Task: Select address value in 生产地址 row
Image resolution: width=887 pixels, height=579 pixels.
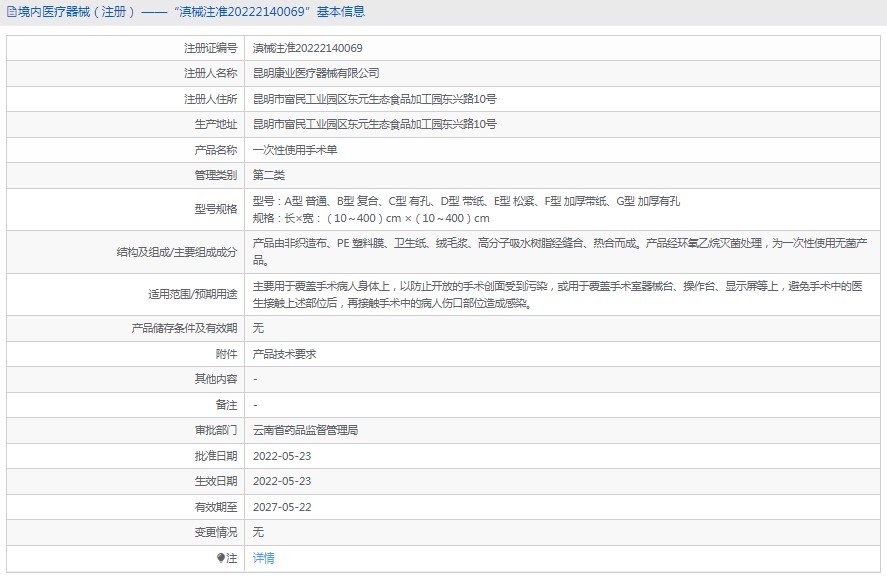Action: pyautogui.click(x=374, y=124)
